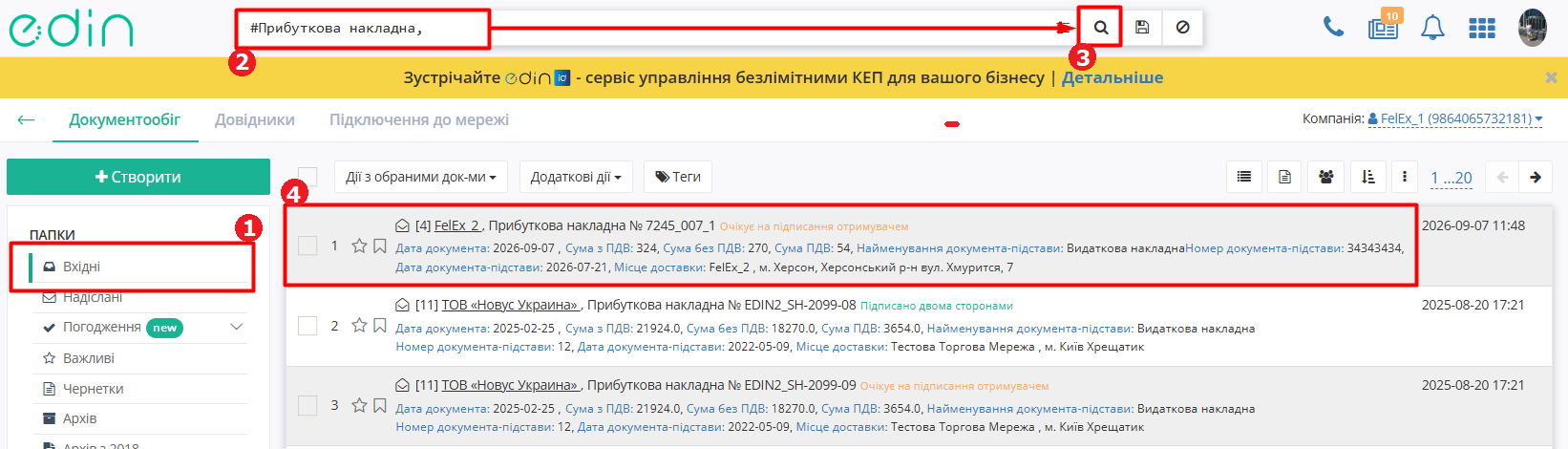Open document 'Прибуткова накладна № EDIN2_SH-2099-09'
Image resolution: width=1568 pixels, height=449 pixels.
pyautogui.click(x=722, y=385)
